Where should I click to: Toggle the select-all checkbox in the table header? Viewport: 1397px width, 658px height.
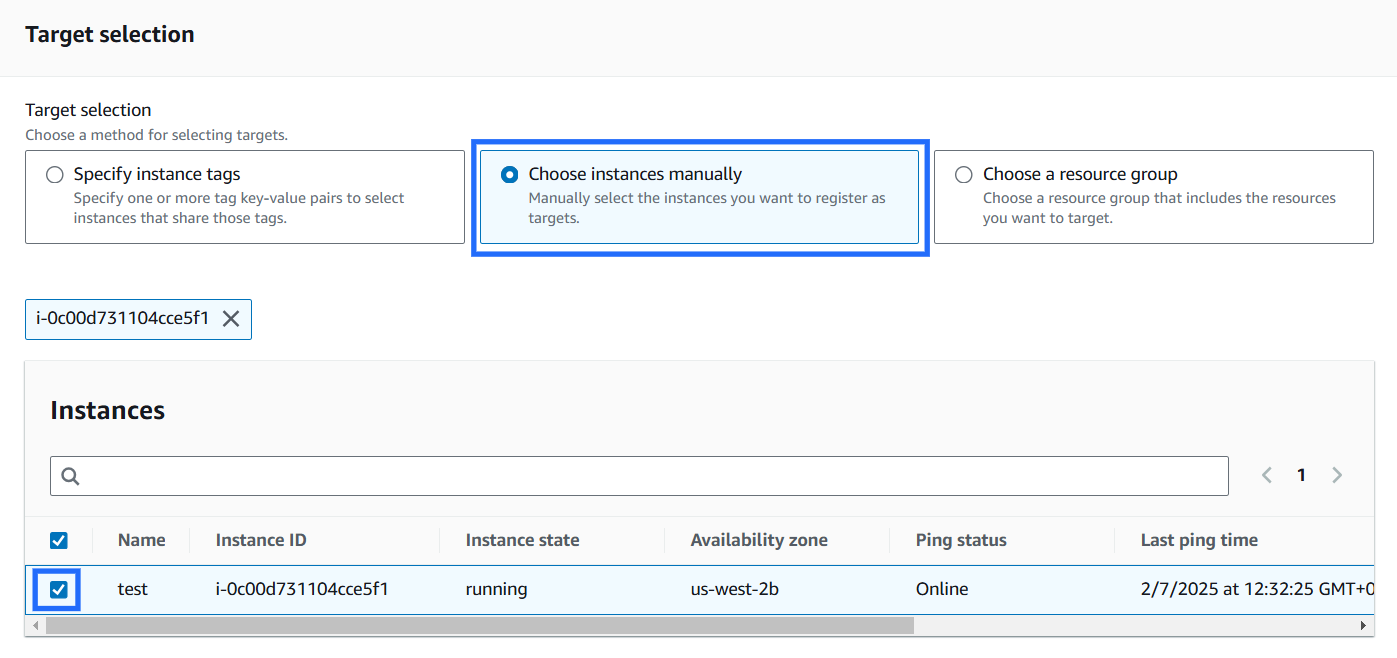[x=59, y=541]
